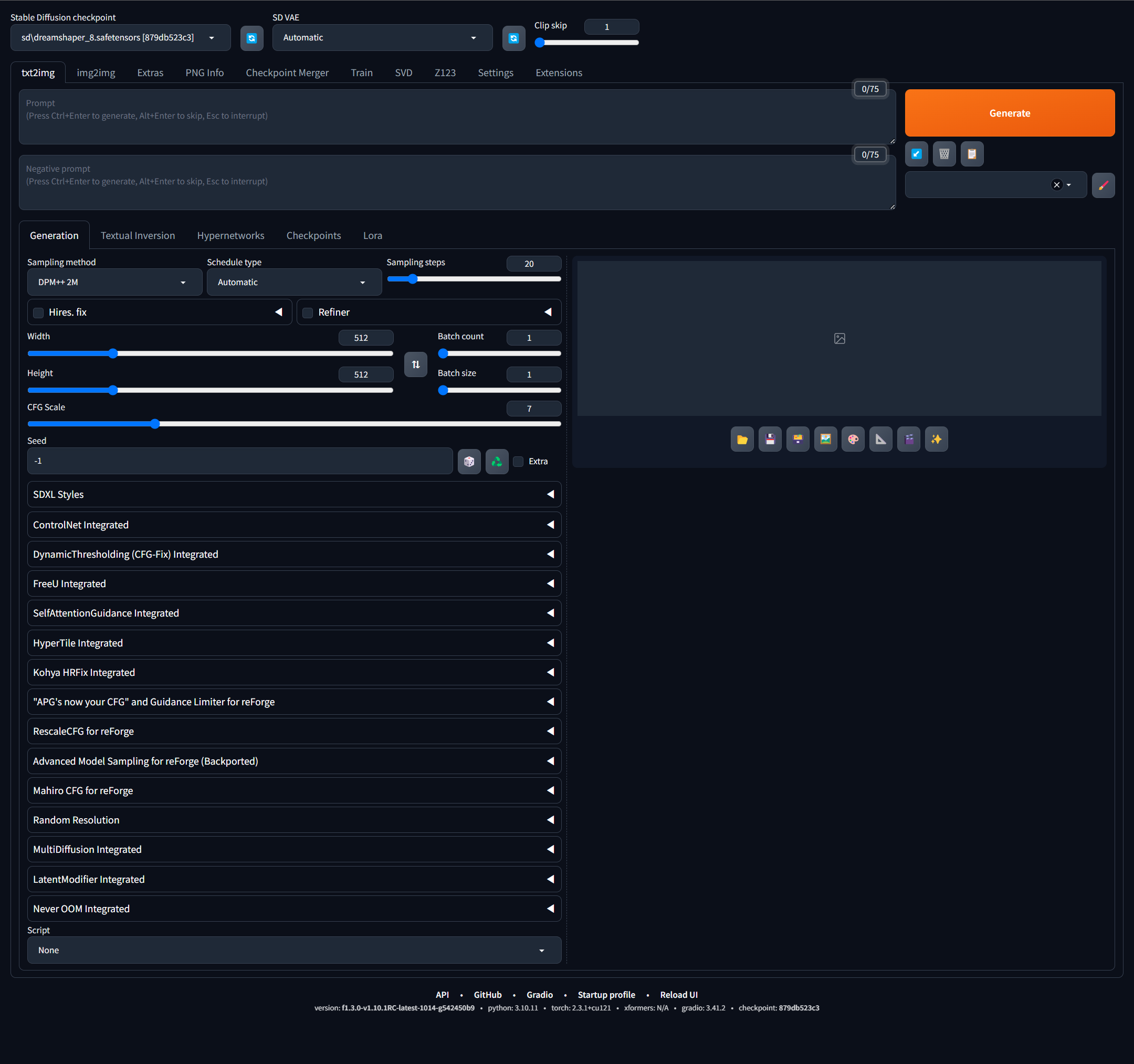The width and height of the screenshot is (1134, 1064).
Task: Click the dice random seed icon
Action: point(469,462)
